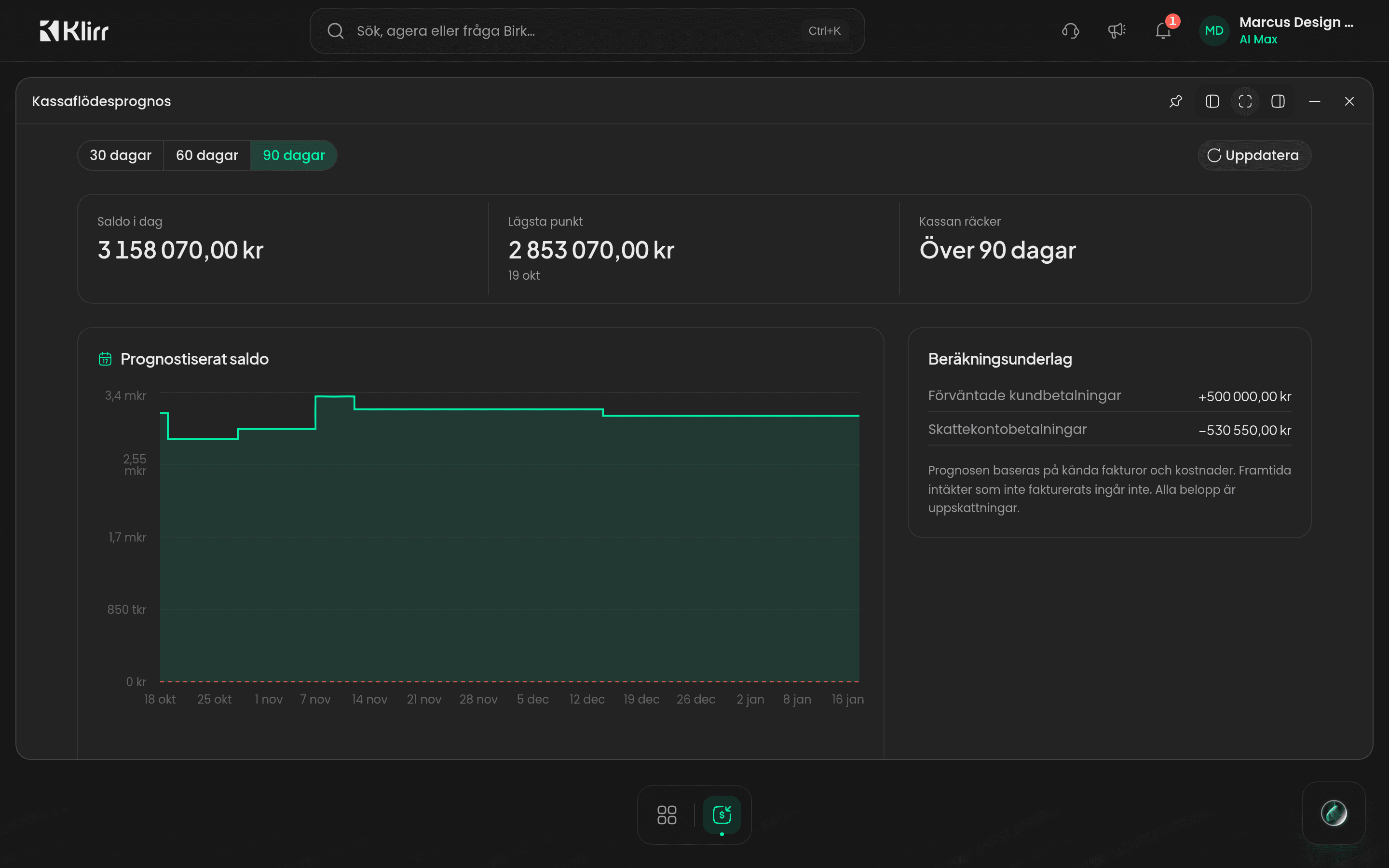Dock panel to right layout

(1278, 102)
